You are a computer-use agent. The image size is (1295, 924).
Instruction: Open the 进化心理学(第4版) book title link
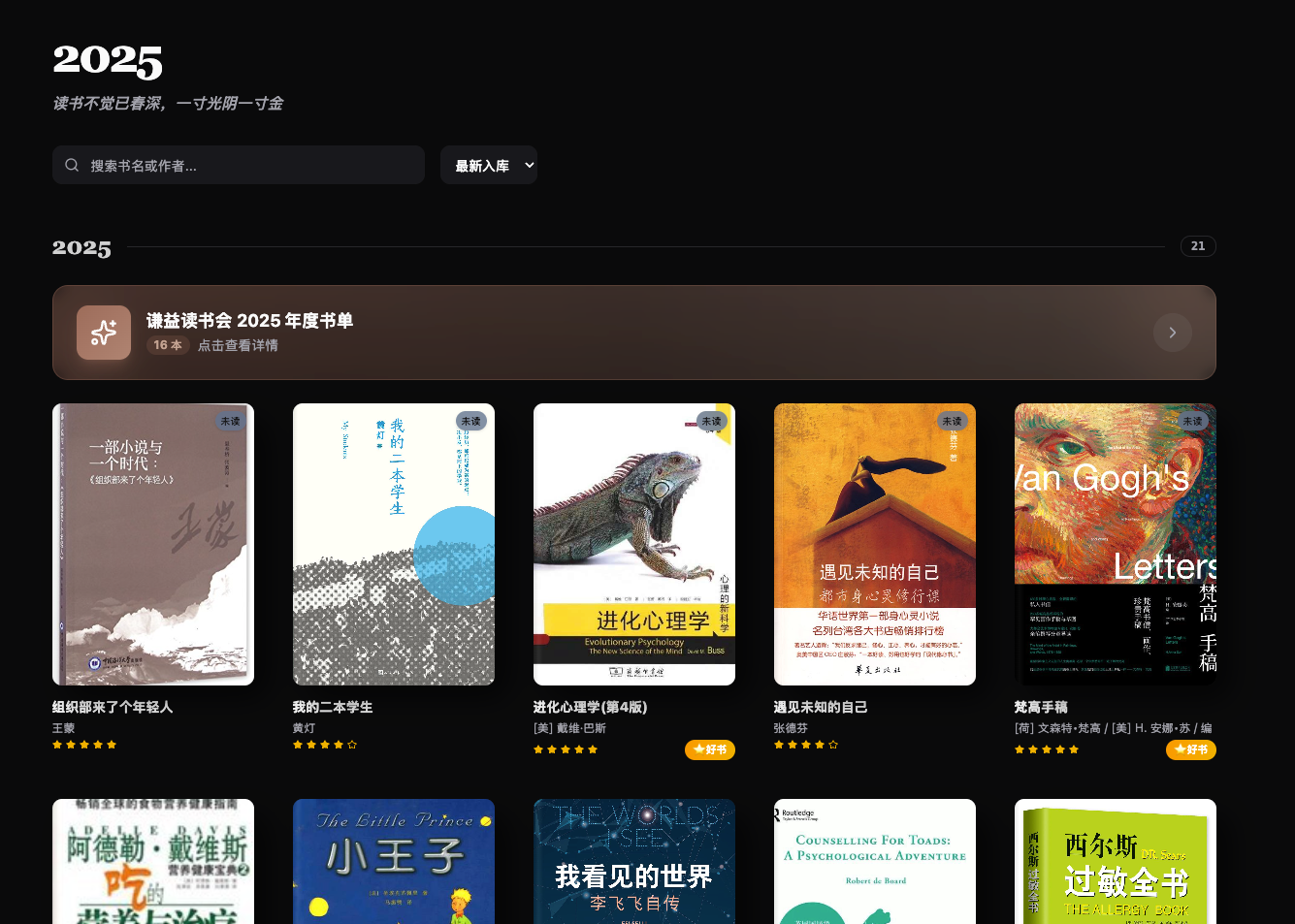[x=590, y=707]
